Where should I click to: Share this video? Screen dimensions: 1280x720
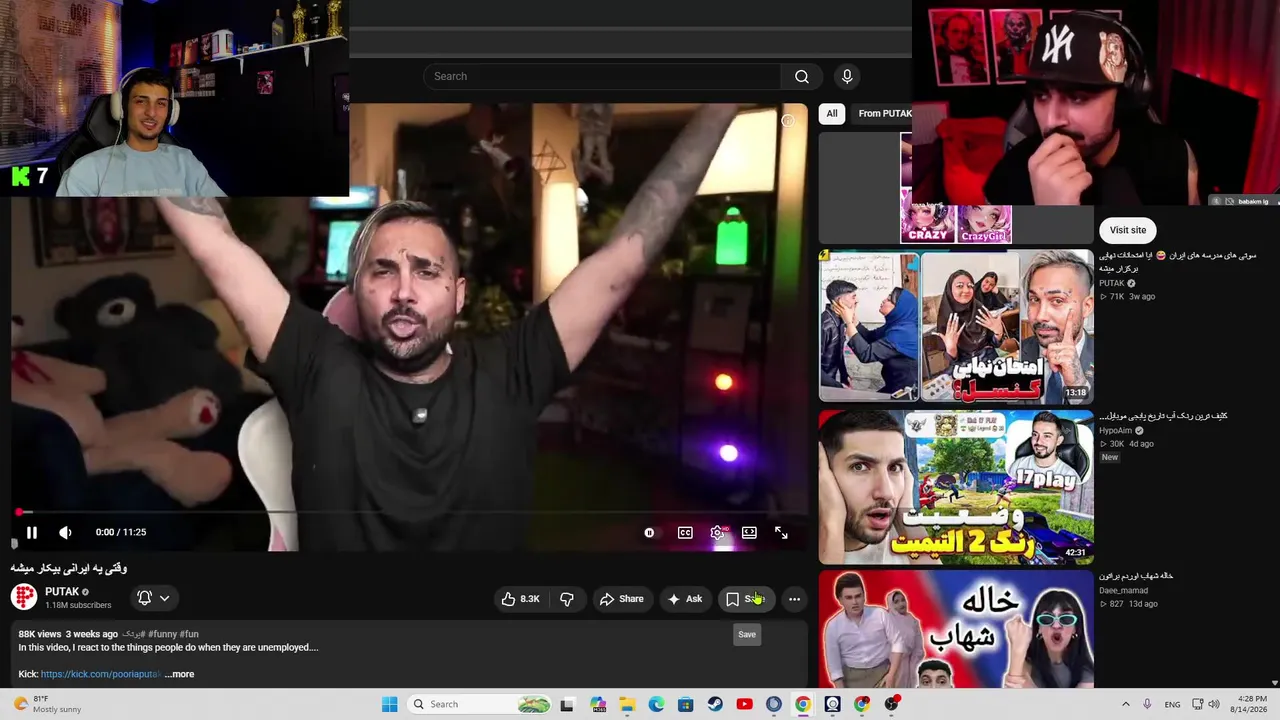621,599
